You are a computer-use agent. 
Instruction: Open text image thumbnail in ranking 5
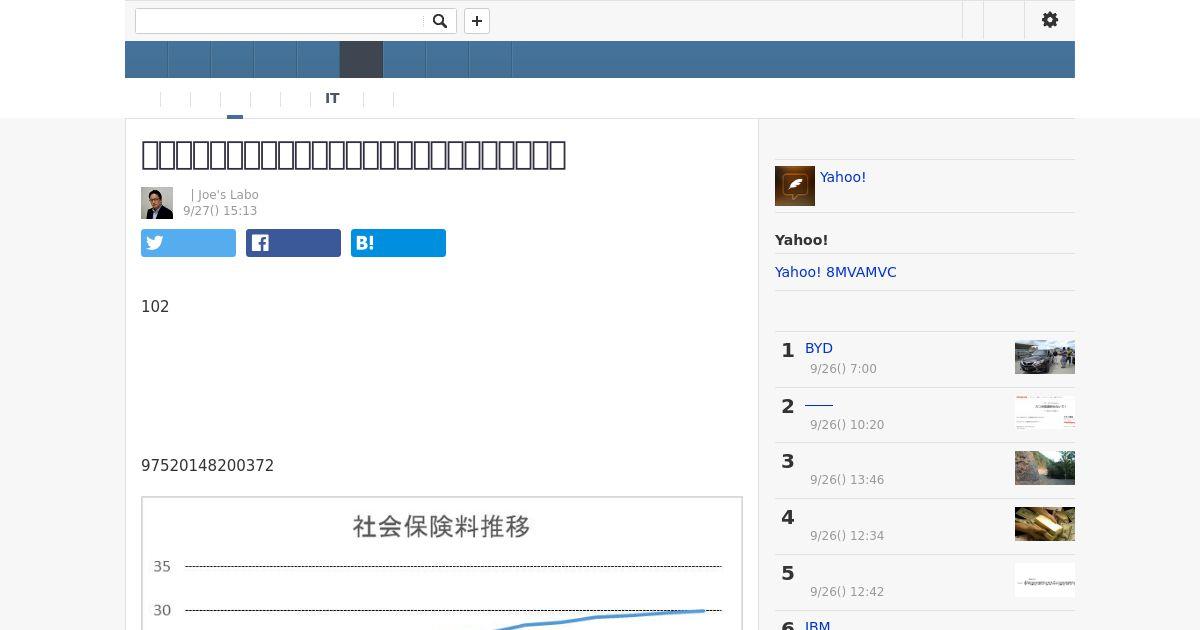click(x=1045, y=580)
